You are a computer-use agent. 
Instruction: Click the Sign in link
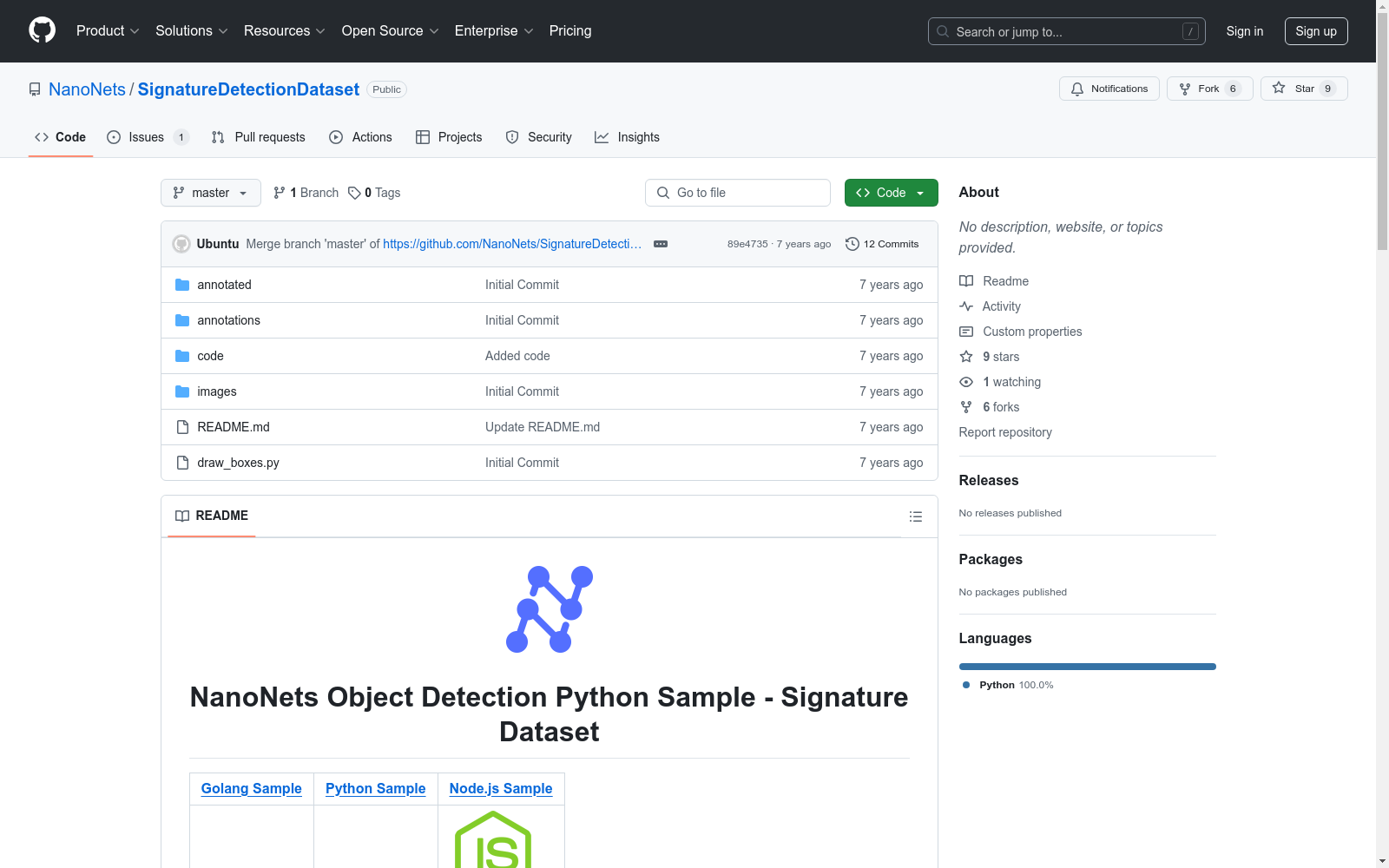point(1245,31)
